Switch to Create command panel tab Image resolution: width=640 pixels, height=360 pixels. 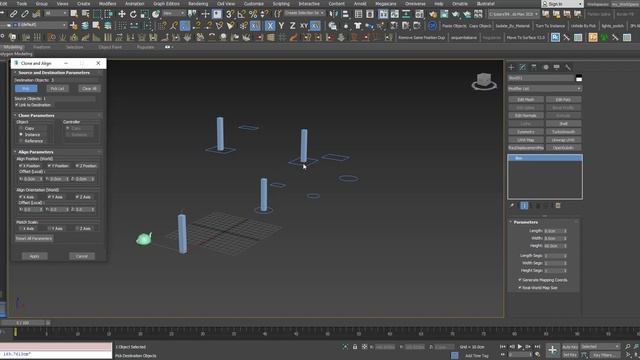coord(511,67)
